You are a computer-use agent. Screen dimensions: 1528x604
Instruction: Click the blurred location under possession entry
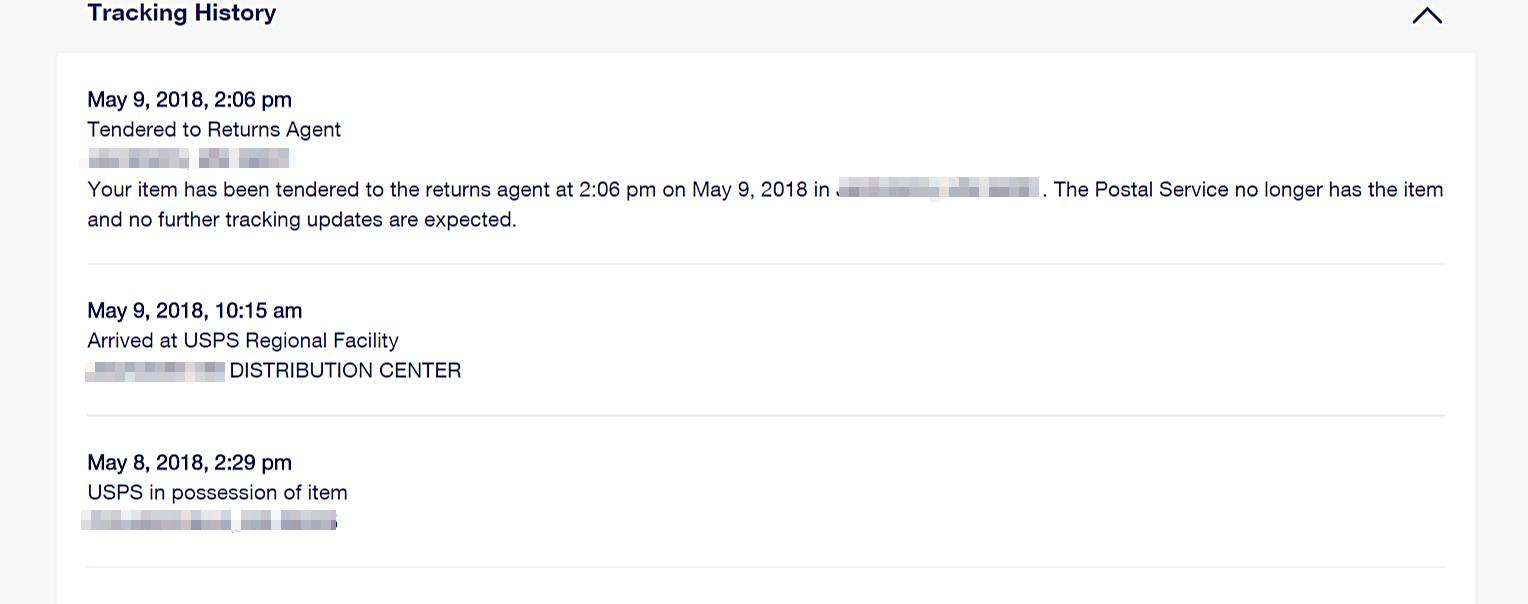pos(212,521)
